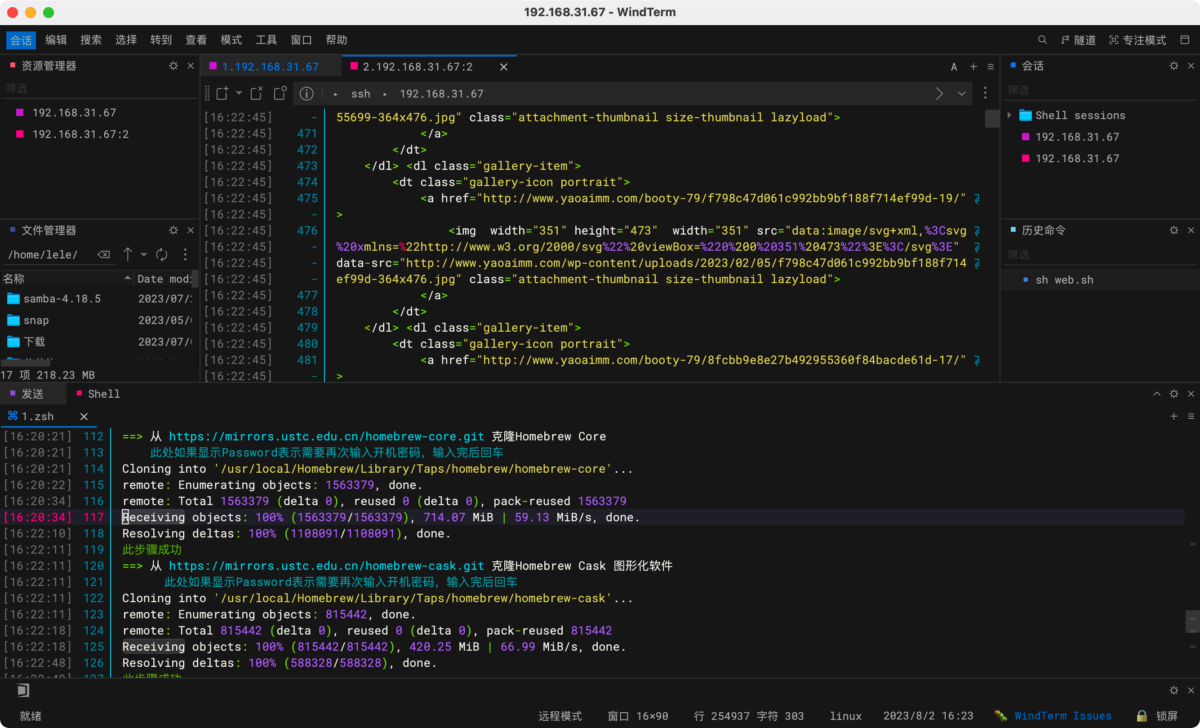Open settings gear of bottom Shell panel
The height and width of the screenshot is (728, 1200).
tap(1174, 394)
